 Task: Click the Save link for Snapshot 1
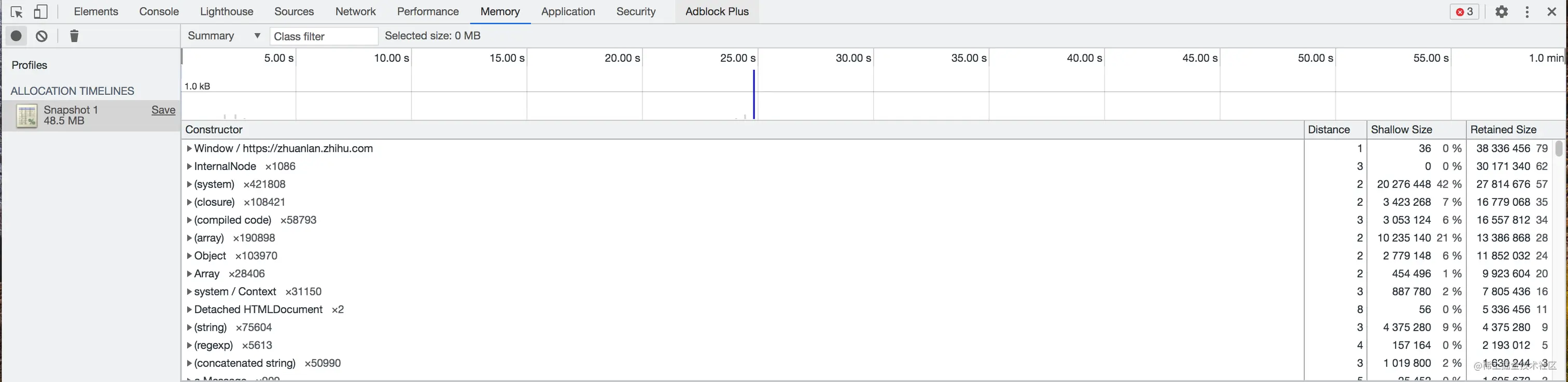click(x=163, y=110)
